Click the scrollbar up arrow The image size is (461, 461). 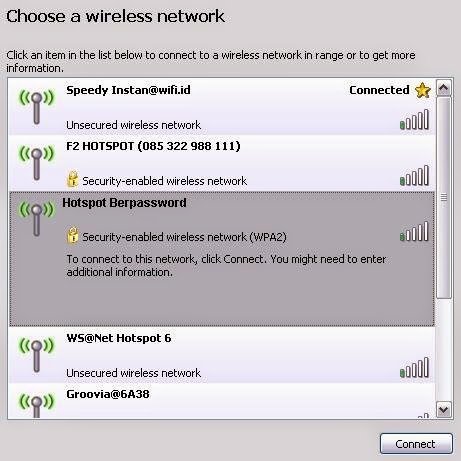pyautogui.click(x=444, y=88)
